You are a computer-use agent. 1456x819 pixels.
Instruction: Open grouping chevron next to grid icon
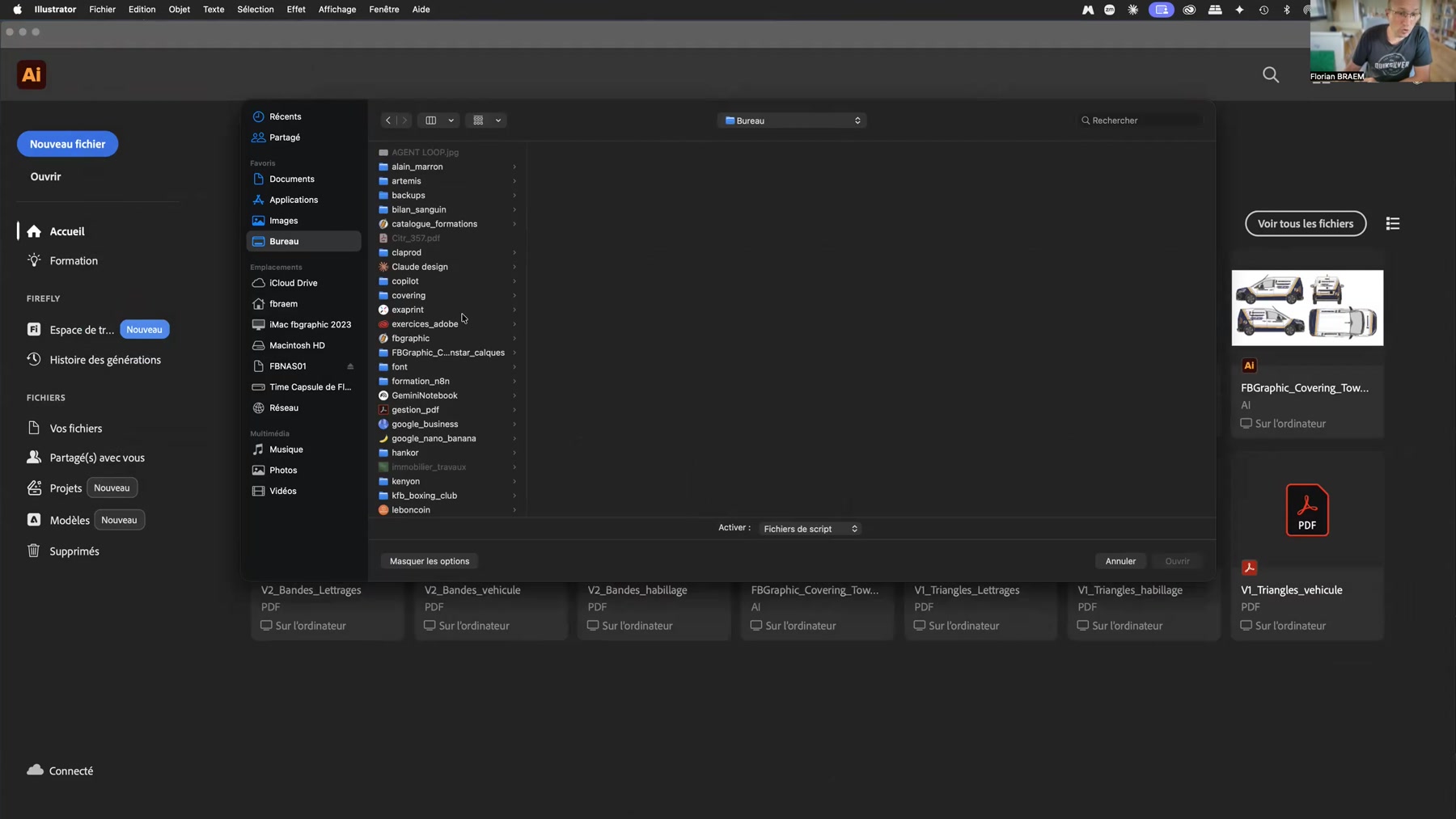click(498, 120)
